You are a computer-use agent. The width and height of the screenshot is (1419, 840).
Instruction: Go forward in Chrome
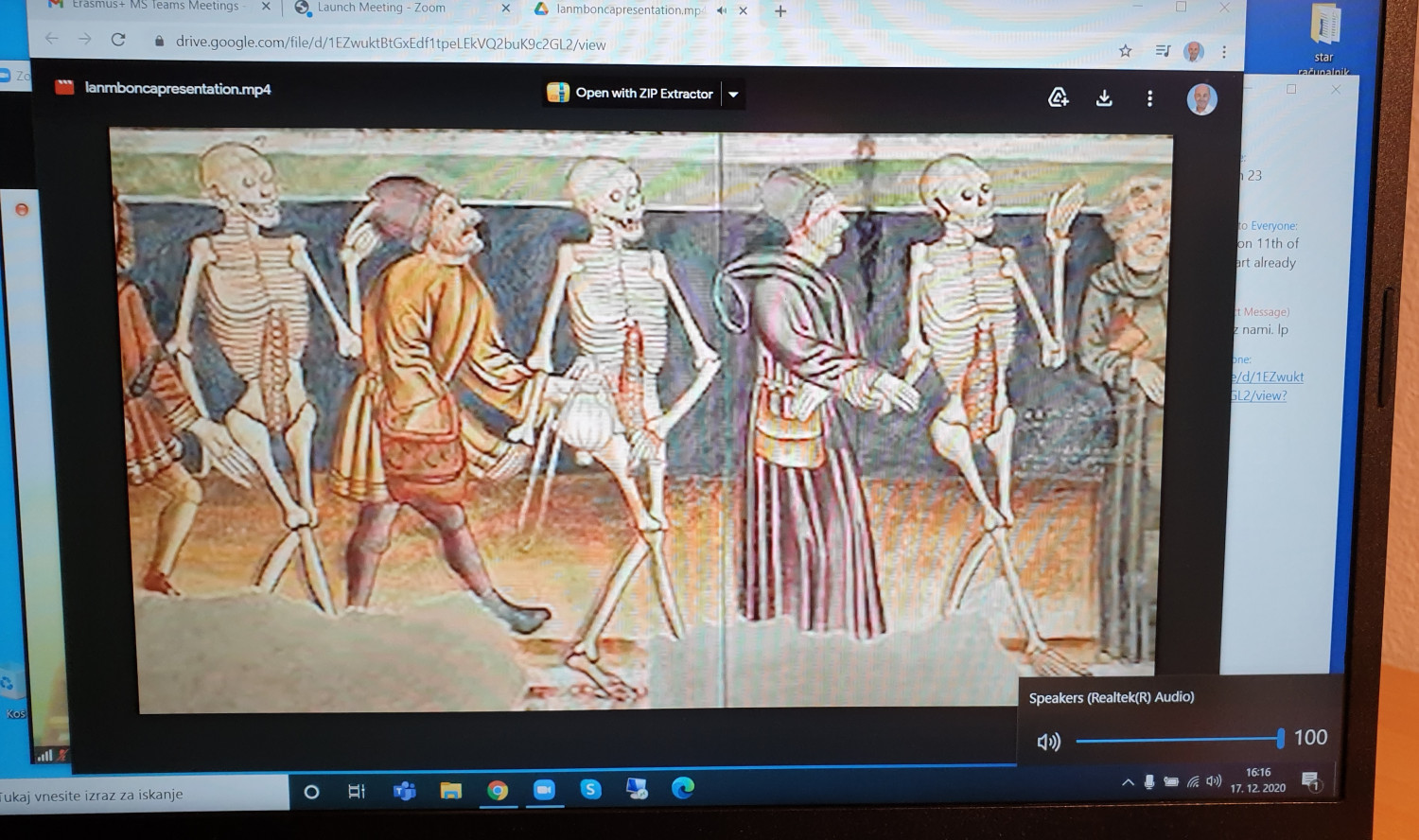(85, 39)
